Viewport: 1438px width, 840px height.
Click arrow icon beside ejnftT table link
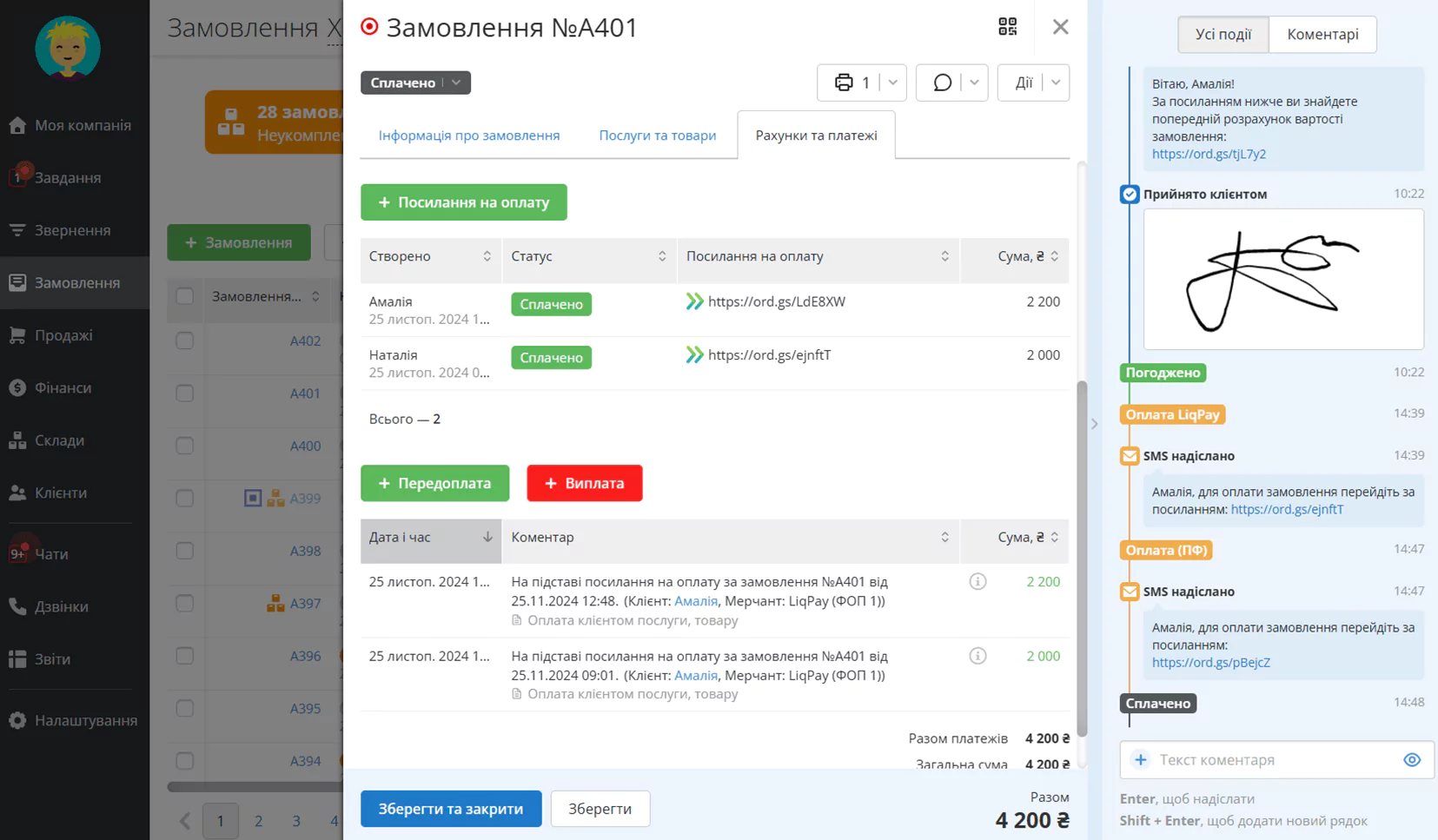[694, 354]
